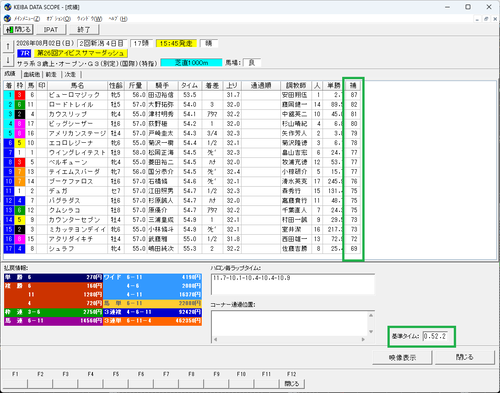Click the 通過順 column header
Image resolution: width=500 pixels, height=393 pixels.
pos(260,86)
